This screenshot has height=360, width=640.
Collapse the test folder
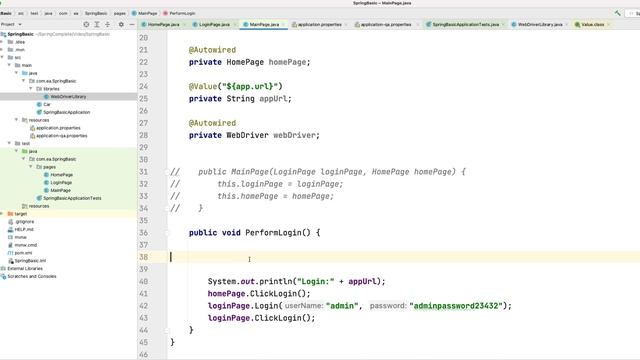9,143
